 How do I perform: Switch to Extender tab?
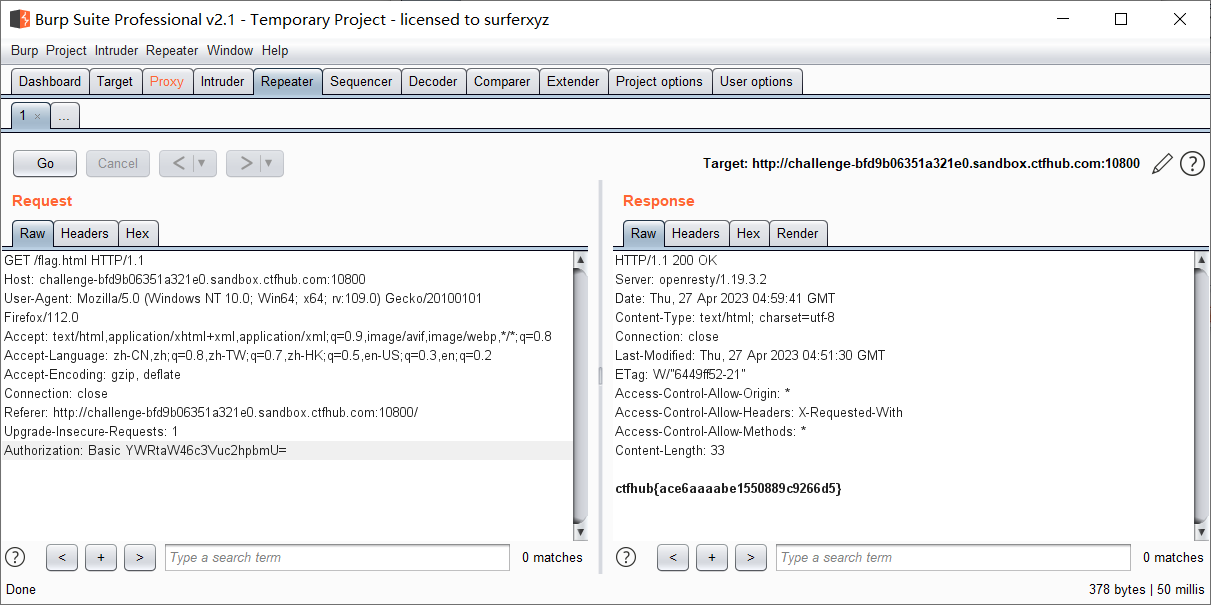[x=573, y=82]
